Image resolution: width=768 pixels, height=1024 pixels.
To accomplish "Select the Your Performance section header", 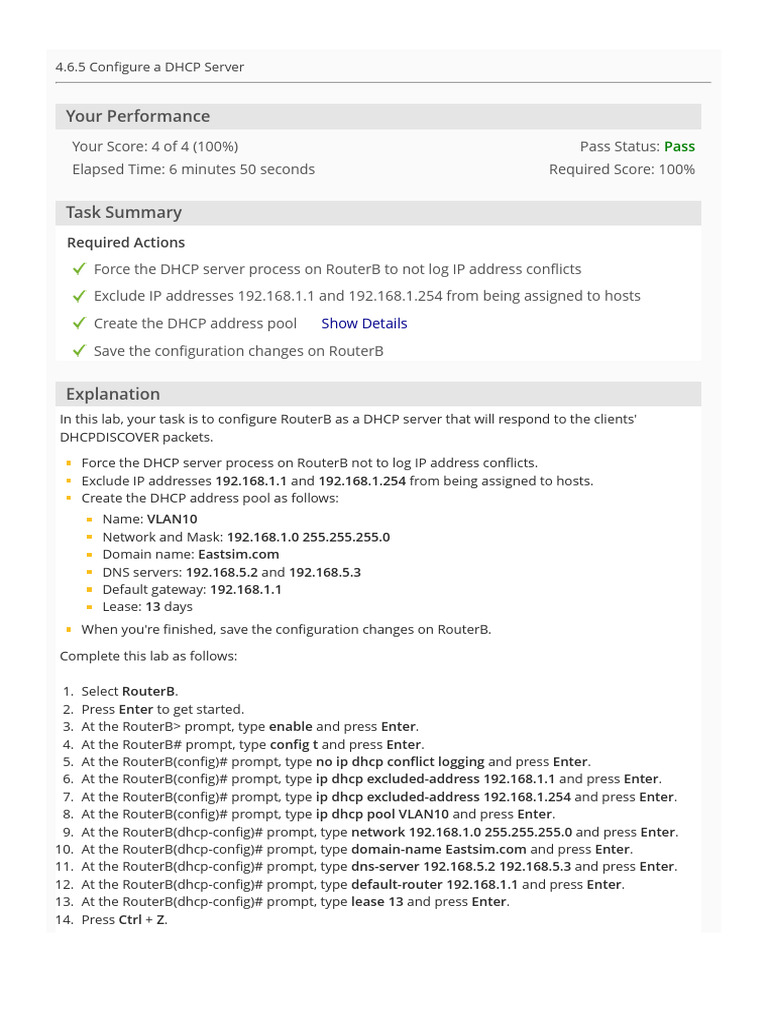I will coord(138,116).
